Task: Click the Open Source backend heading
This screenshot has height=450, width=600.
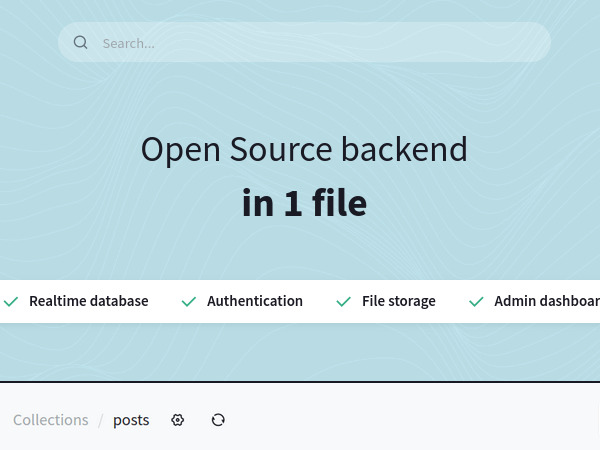Action: point(304,150)
